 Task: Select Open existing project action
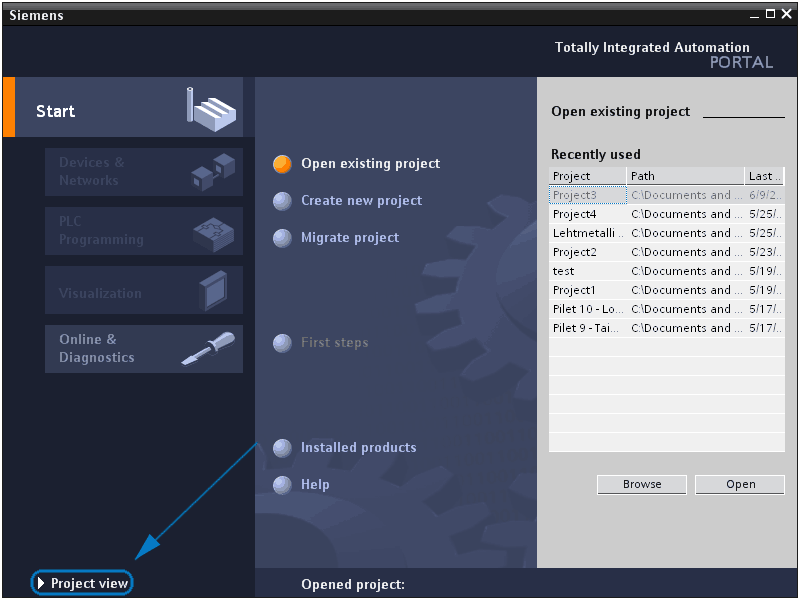(x=370, y=164)
